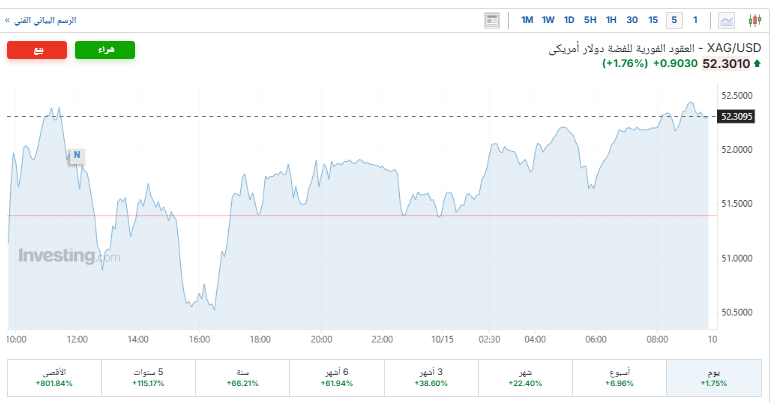The image size is (777, 403).
Task: Select the week (أسبوع) period tab
Action: click(620, 377)
